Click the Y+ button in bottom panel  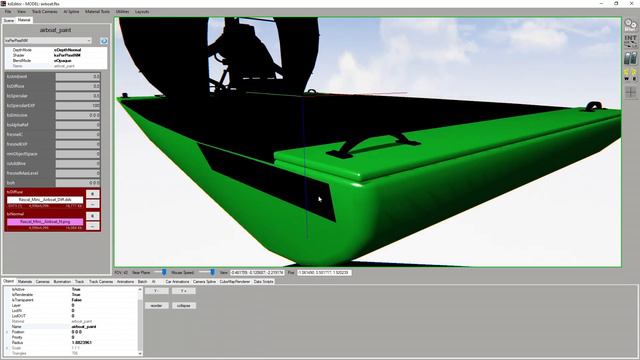click(x=184, y=291)
